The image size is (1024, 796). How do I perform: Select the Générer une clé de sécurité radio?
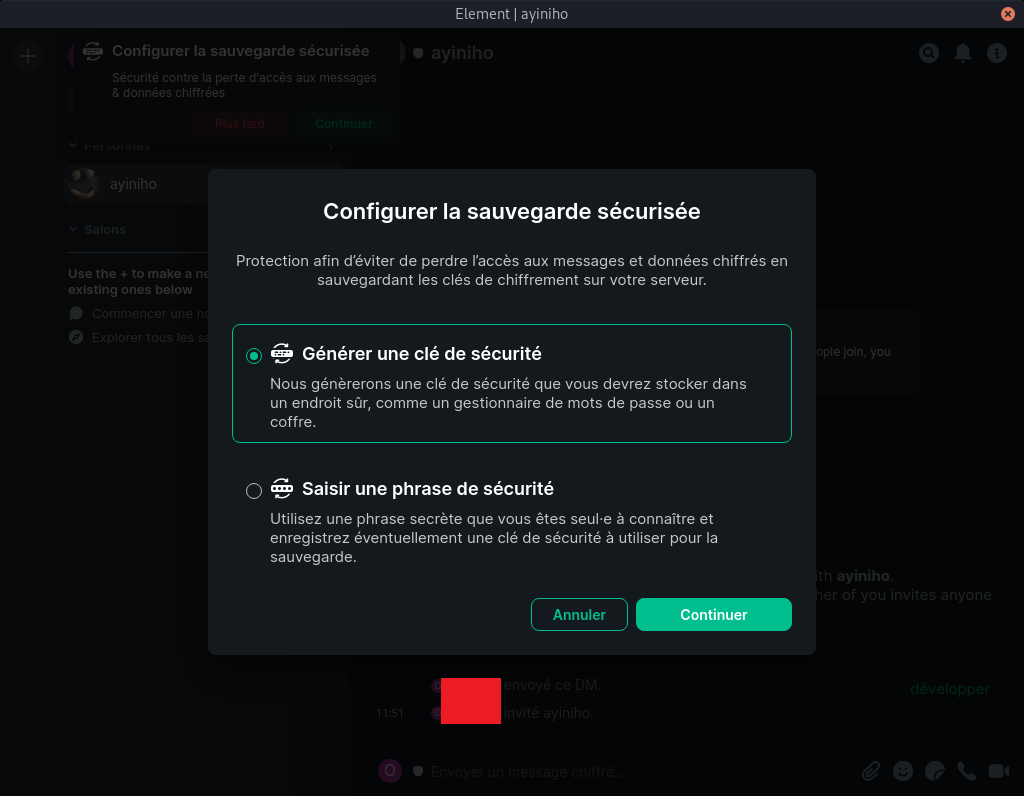tap(254, 355)
